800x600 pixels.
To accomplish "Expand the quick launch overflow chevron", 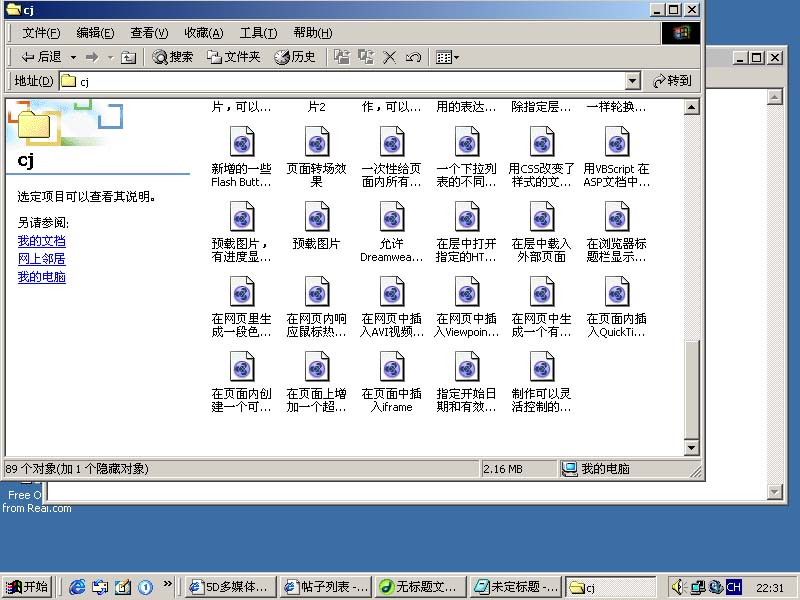I will (168, 584).
